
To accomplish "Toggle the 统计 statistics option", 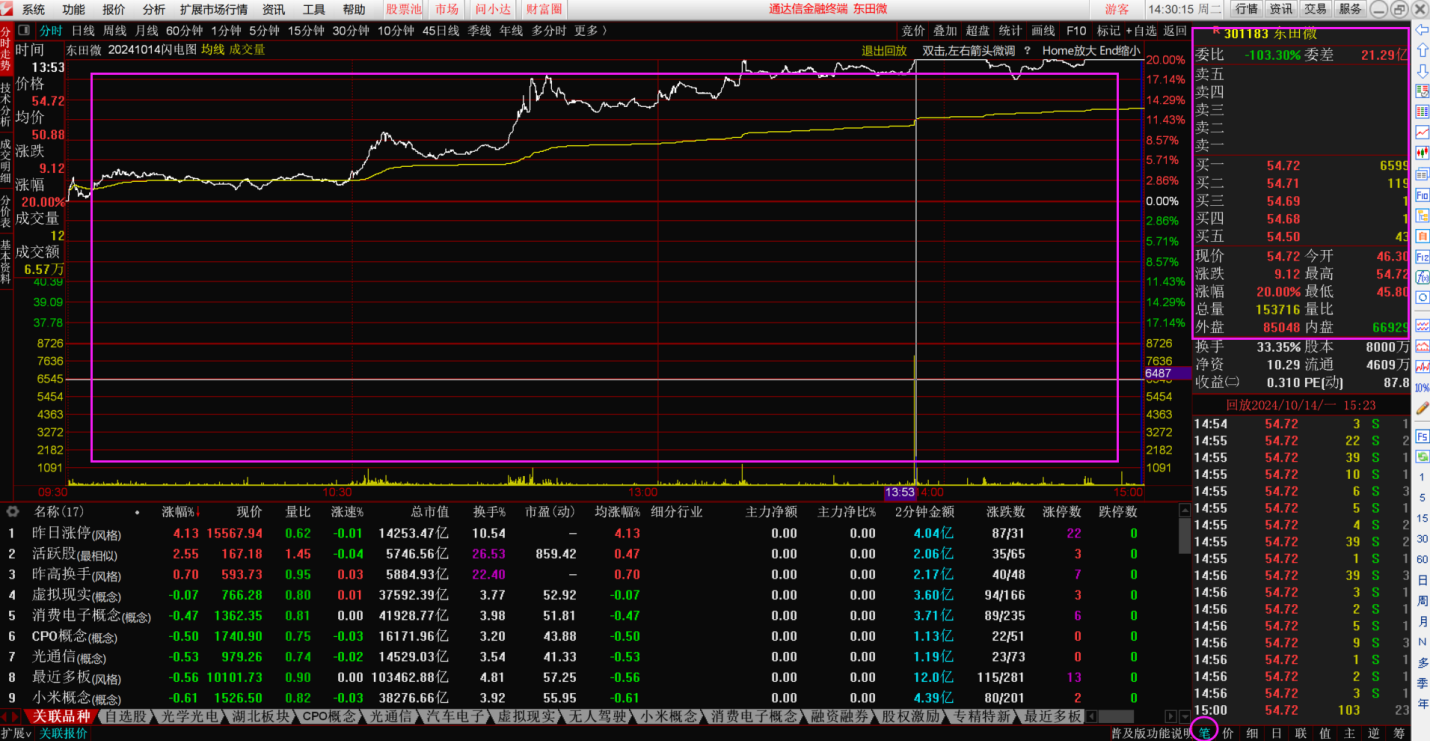I will tap(1010, 31).
